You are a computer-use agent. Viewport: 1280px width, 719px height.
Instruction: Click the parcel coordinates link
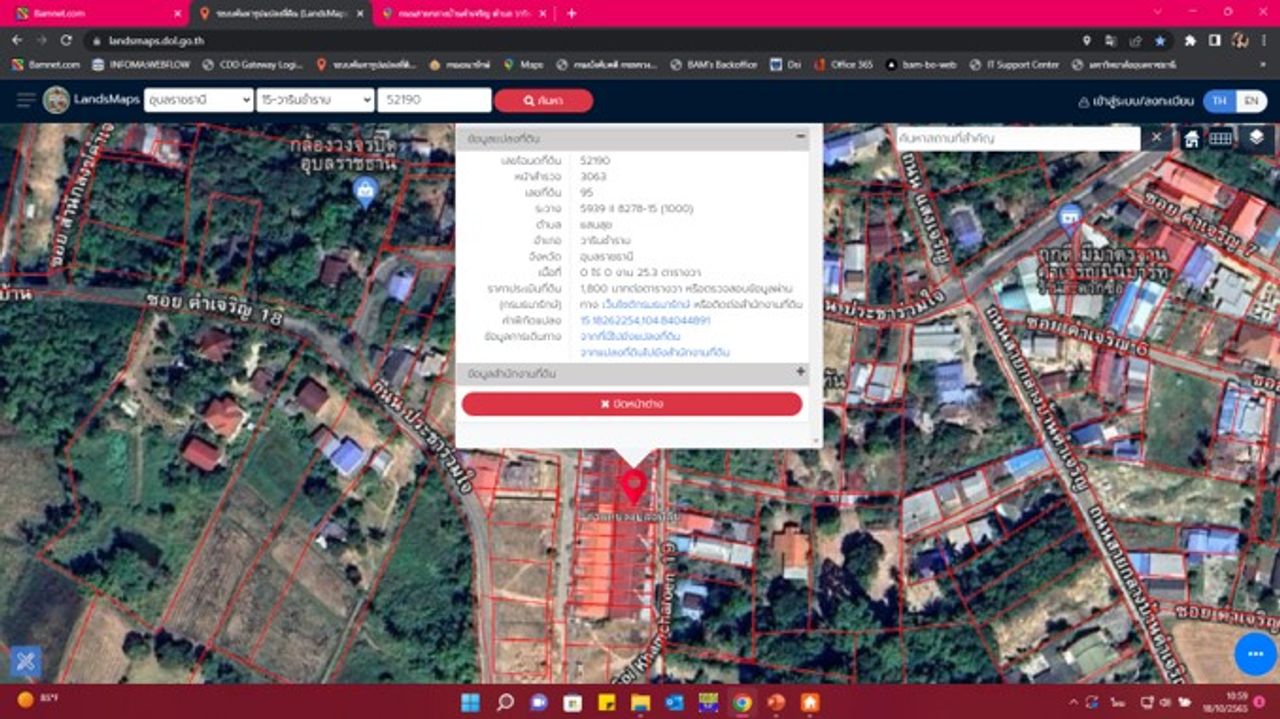(645, 321)
